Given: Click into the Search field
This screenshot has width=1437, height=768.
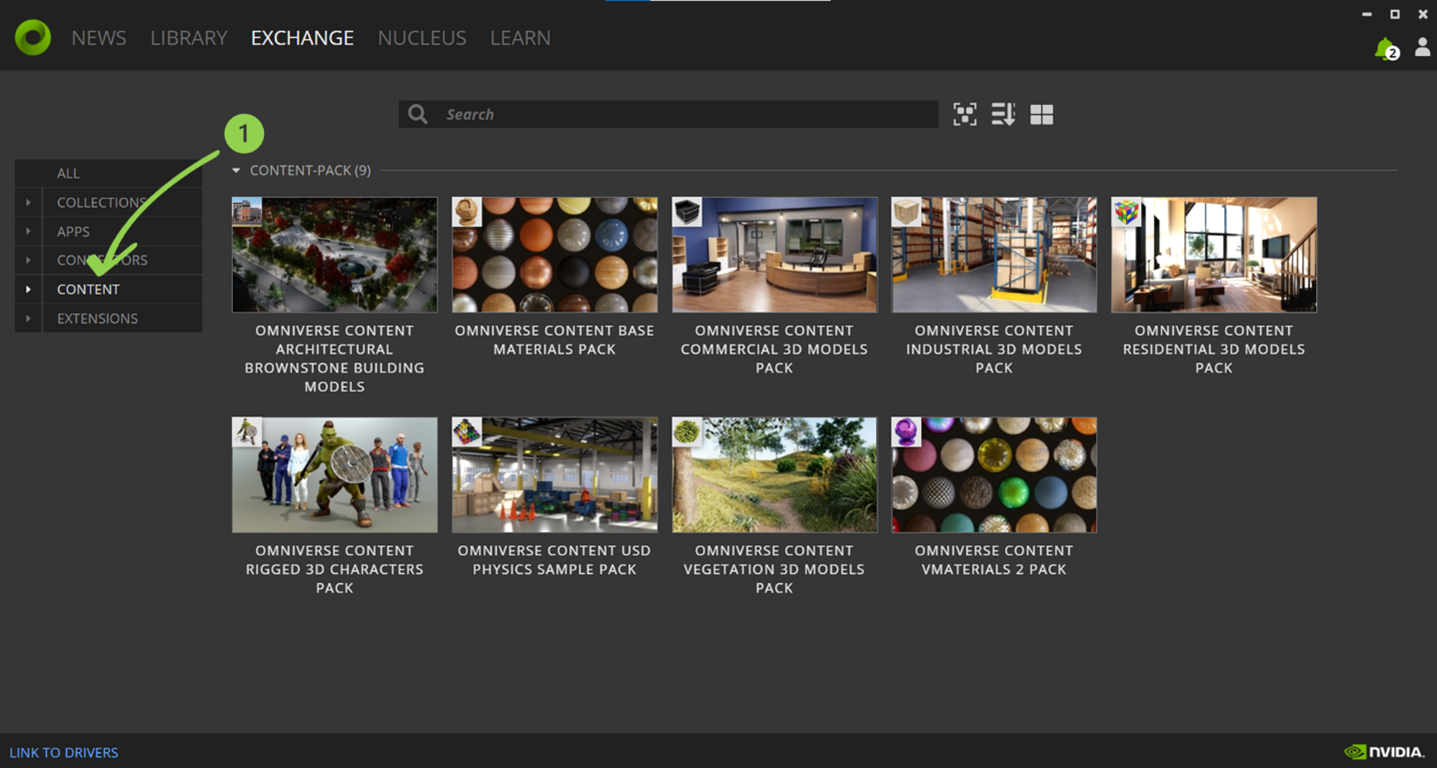Looking at the screenshot, I should pyautogui.click(x=668, y=114).
